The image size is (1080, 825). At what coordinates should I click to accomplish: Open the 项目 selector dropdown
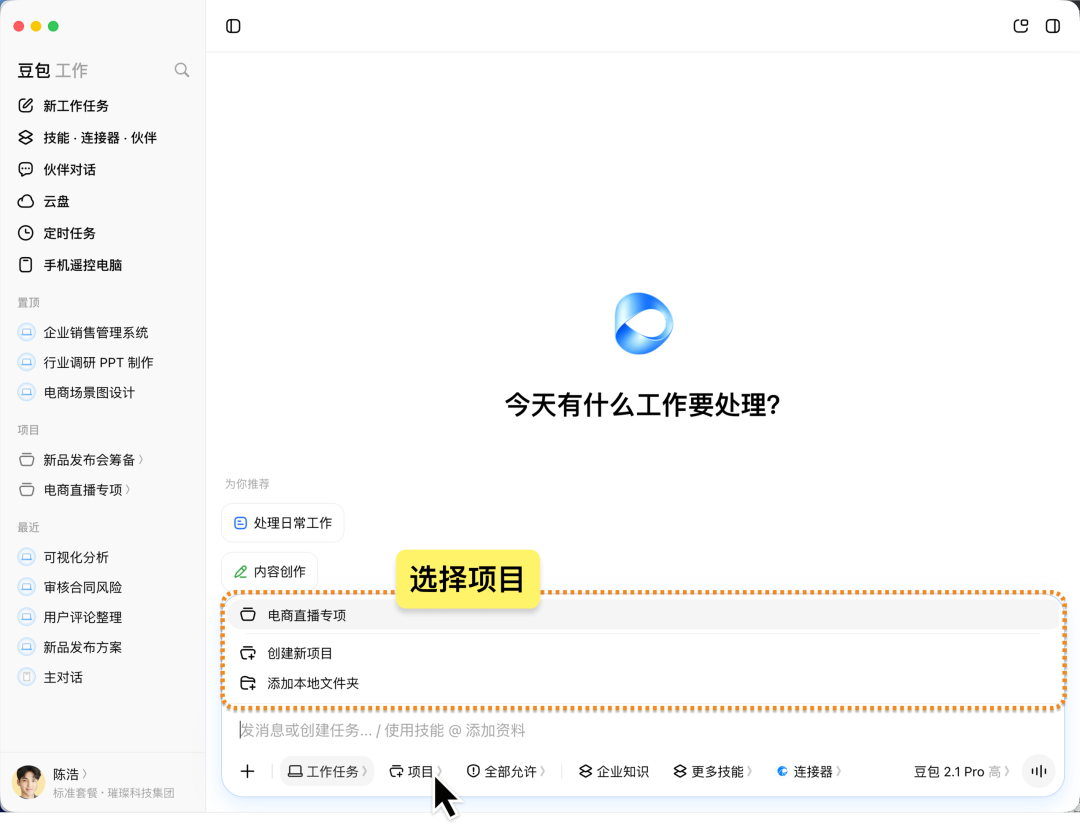(415, 771)
